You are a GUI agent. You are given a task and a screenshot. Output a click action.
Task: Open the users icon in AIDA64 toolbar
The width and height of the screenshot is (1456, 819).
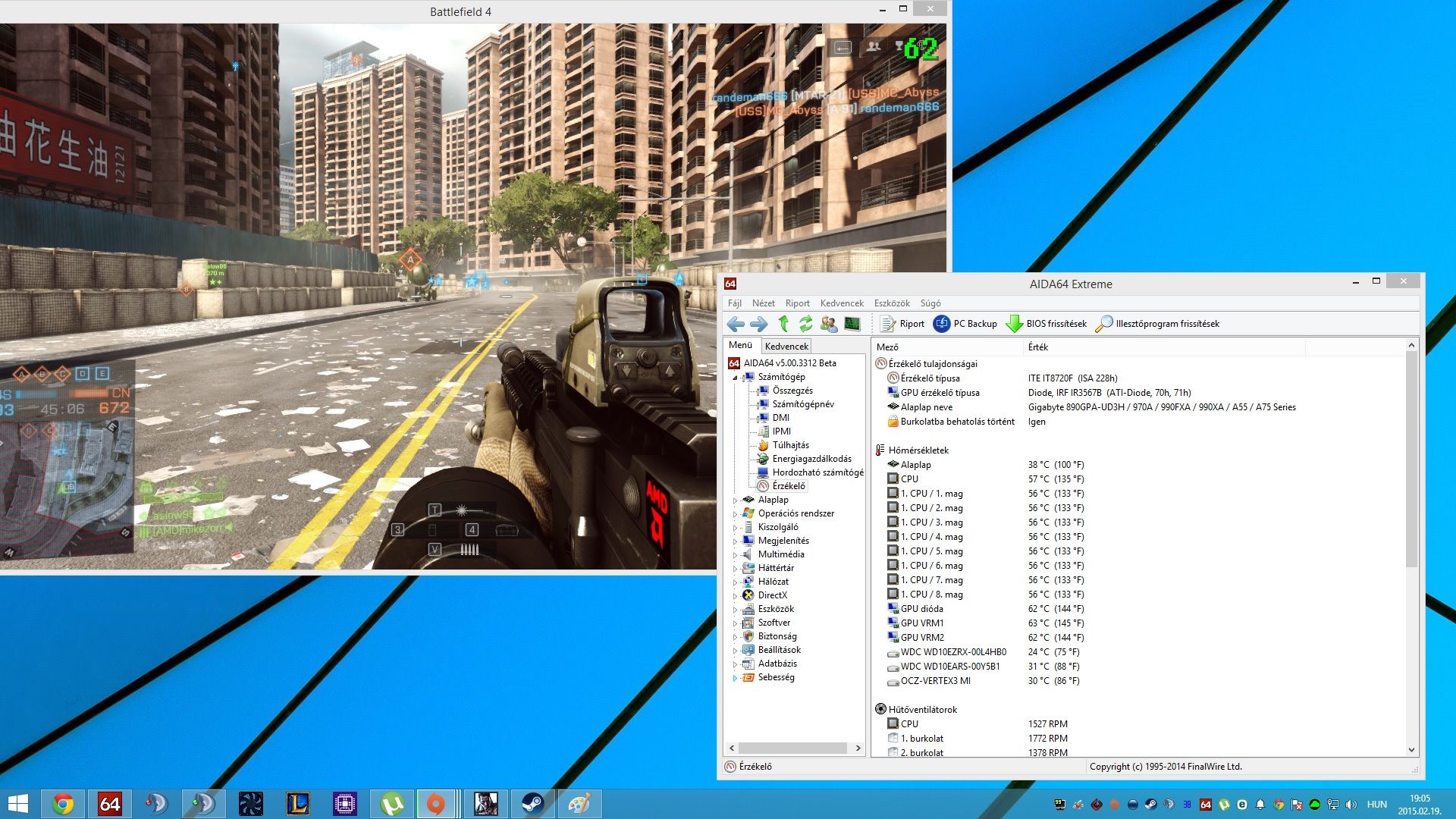829,324
